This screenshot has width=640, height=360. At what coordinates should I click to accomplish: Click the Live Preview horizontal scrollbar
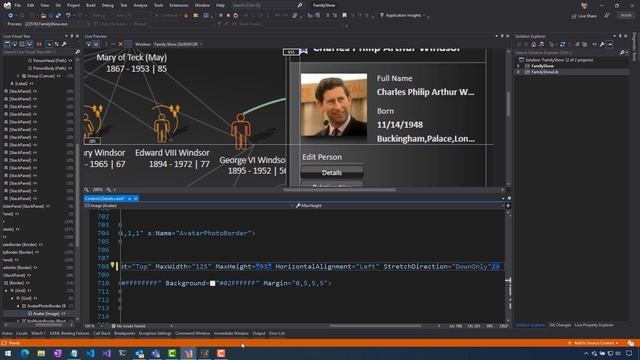pyautogui.click(x=339, y=190)
